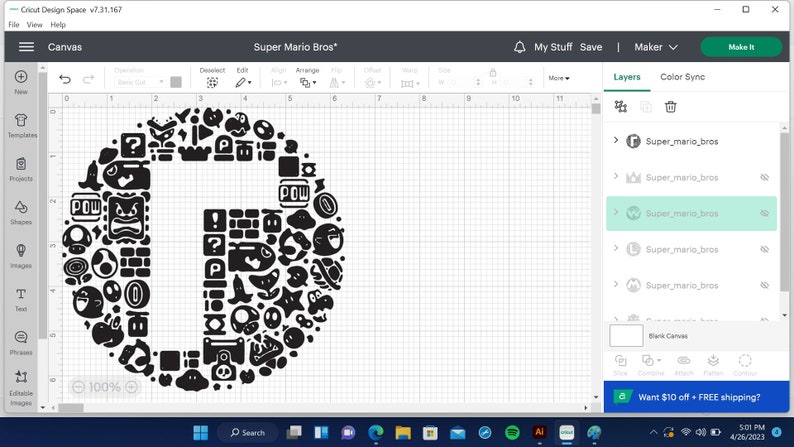Click the Slice tool

click(620, 364)
